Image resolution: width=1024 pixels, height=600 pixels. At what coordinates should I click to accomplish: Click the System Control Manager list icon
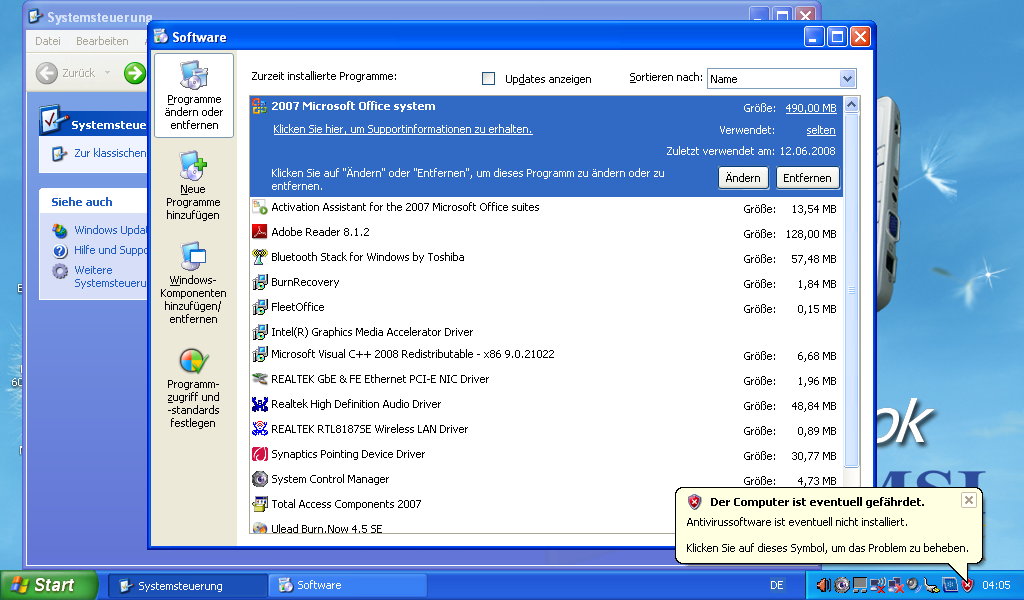point(260,479)
